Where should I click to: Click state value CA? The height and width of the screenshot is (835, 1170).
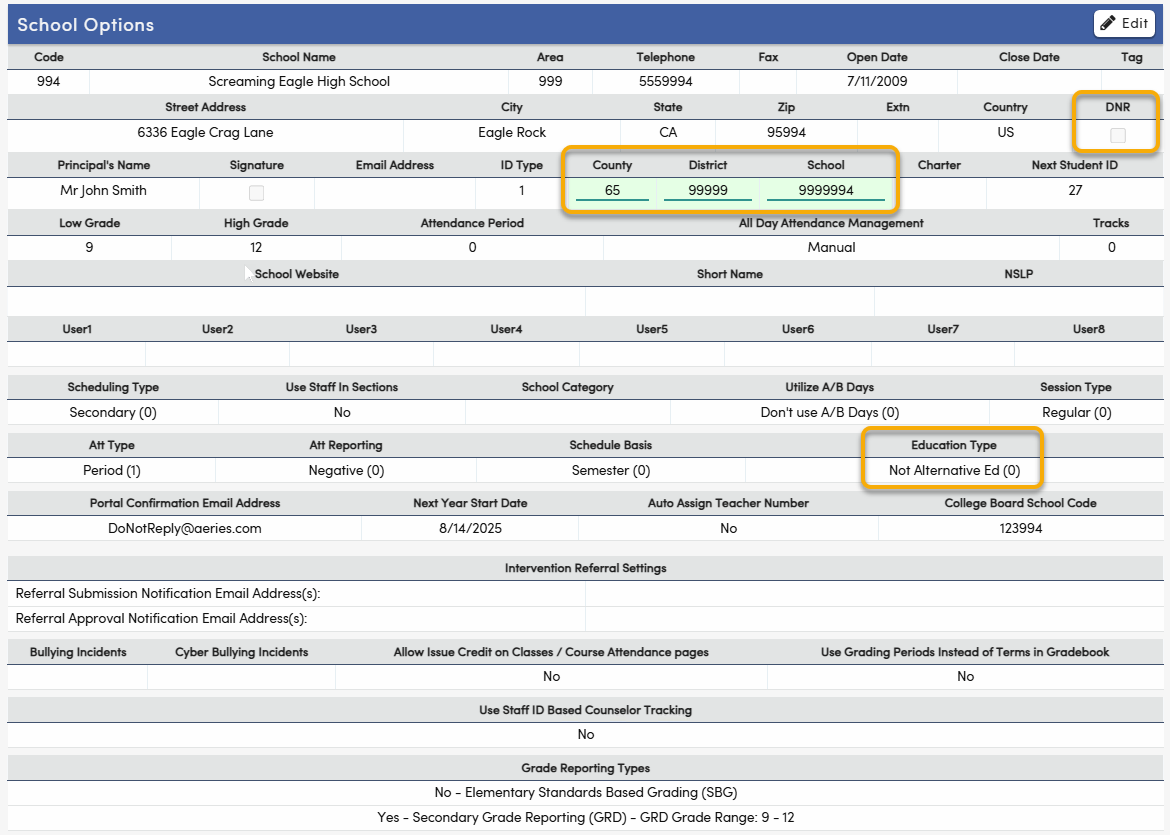point(668,132)
